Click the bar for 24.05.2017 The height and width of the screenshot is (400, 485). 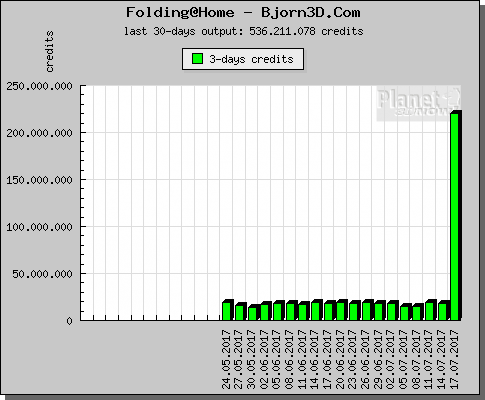tap(228, 310)
